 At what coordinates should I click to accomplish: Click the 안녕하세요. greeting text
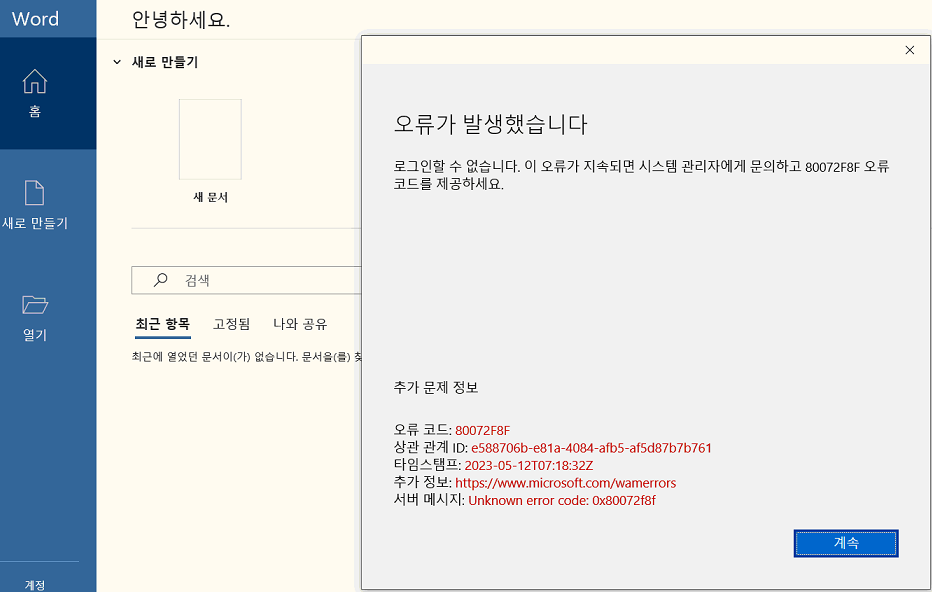[x=181, y=20]
